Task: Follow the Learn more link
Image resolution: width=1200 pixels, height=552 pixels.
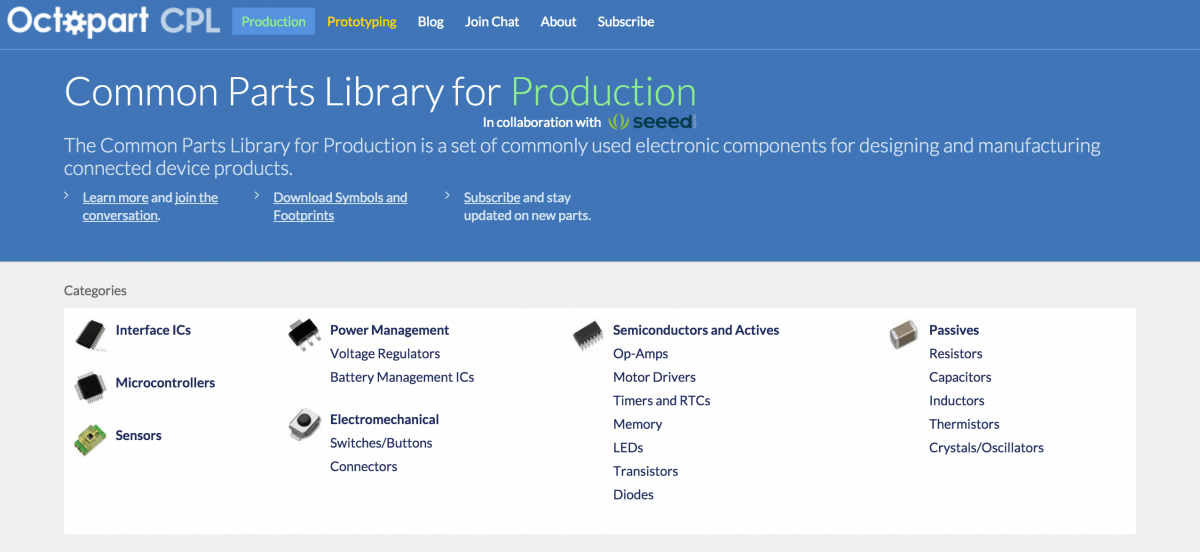Action: click(115, 198)
